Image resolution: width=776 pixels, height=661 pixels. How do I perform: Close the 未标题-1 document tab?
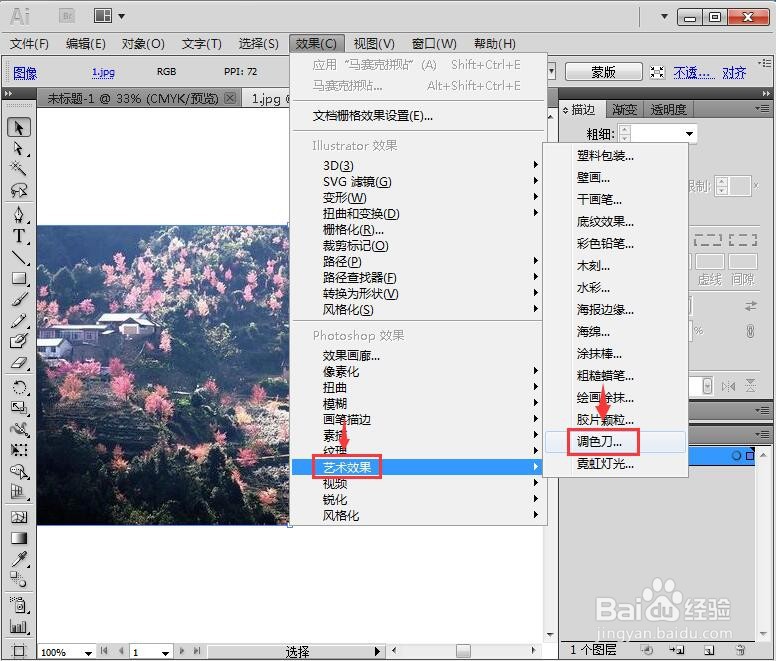click(x=230, y=98)
